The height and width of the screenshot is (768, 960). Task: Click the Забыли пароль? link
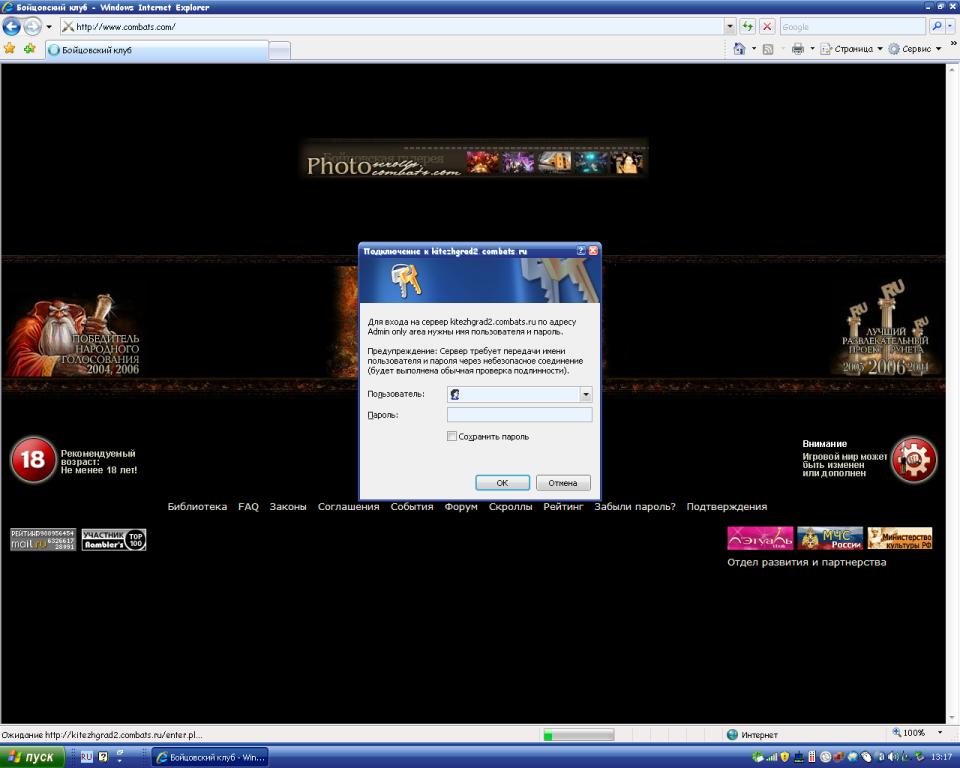click(x=635, y=506)
